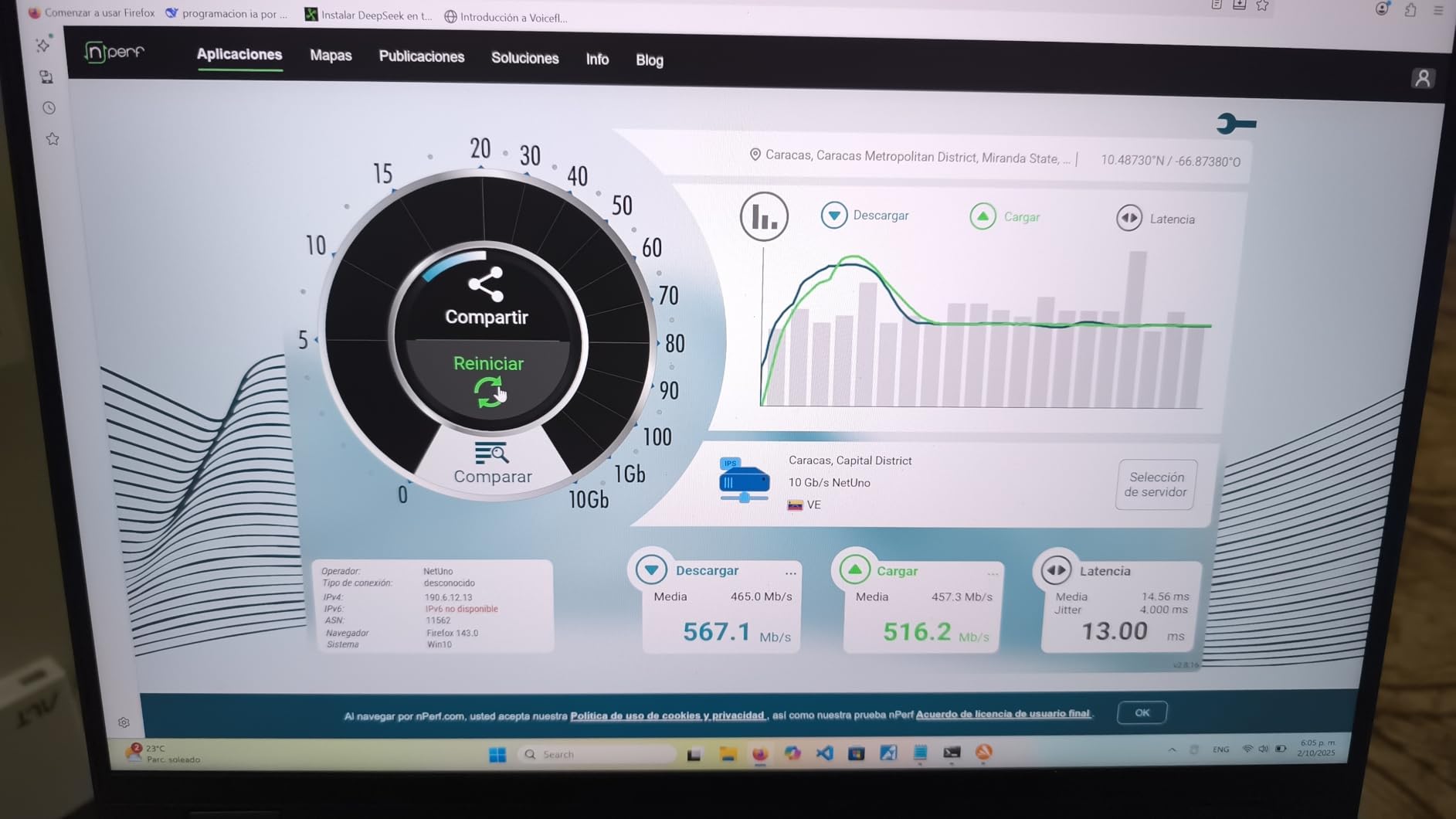Click the bar chart graph icon

[x=764, y=217]
